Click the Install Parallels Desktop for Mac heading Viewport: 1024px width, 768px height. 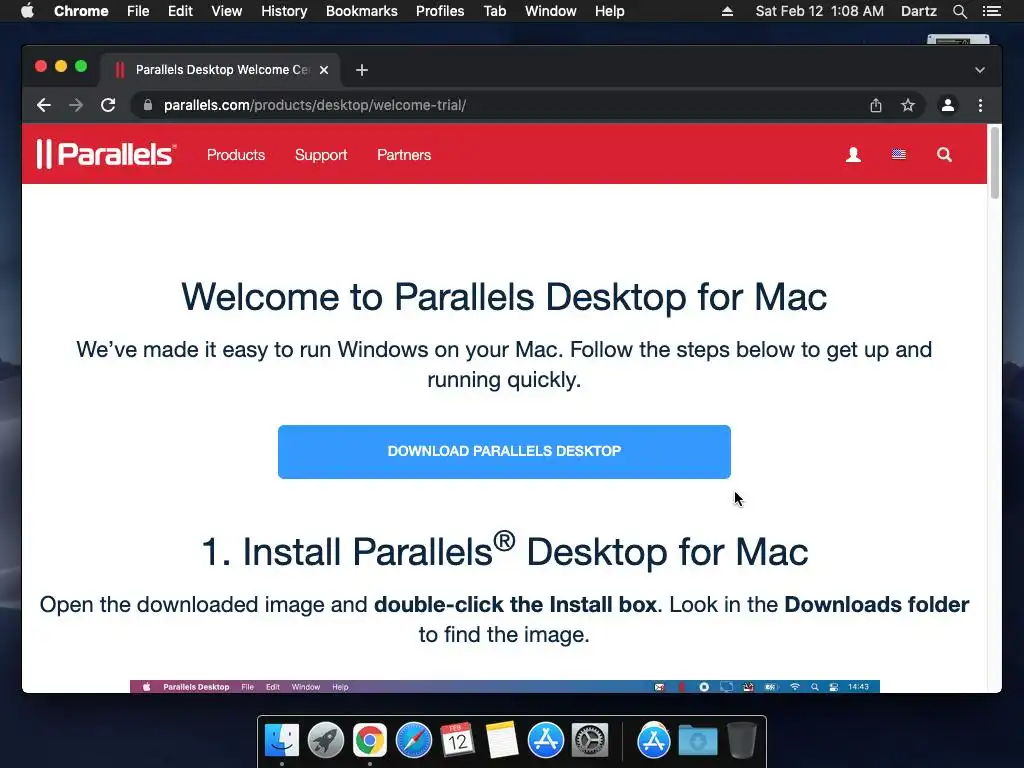[505, 550]
